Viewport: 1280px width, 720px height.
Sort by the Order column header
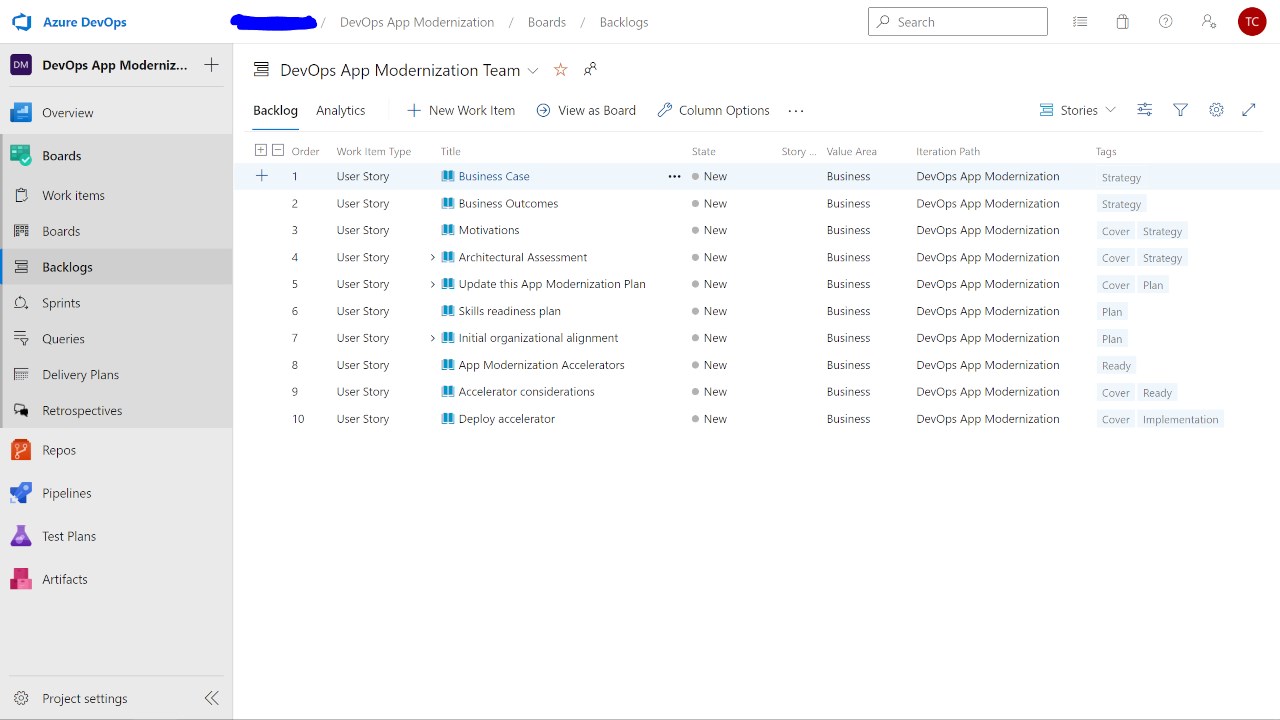(305, 152)
